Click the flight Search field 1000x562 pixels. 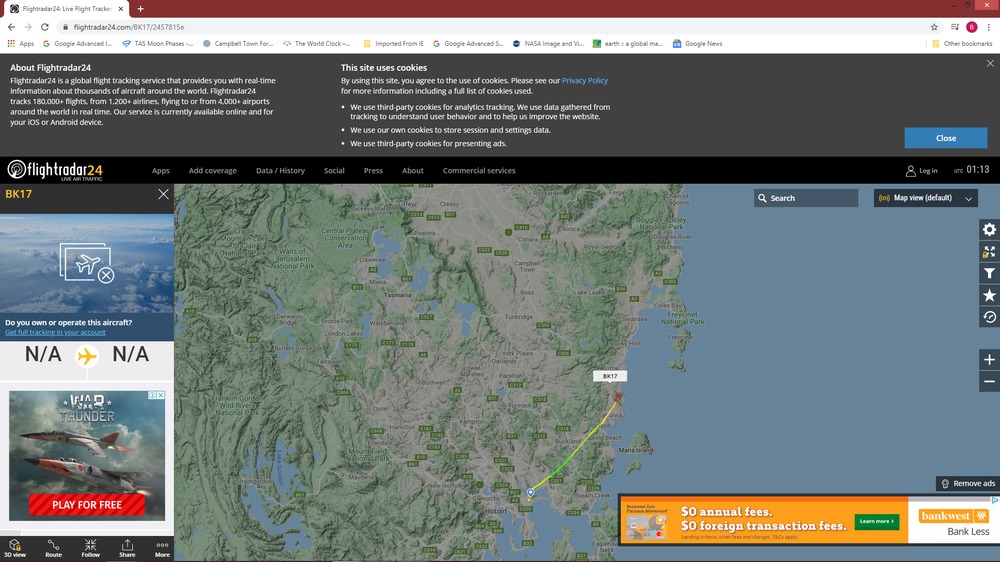coord(806,198)
